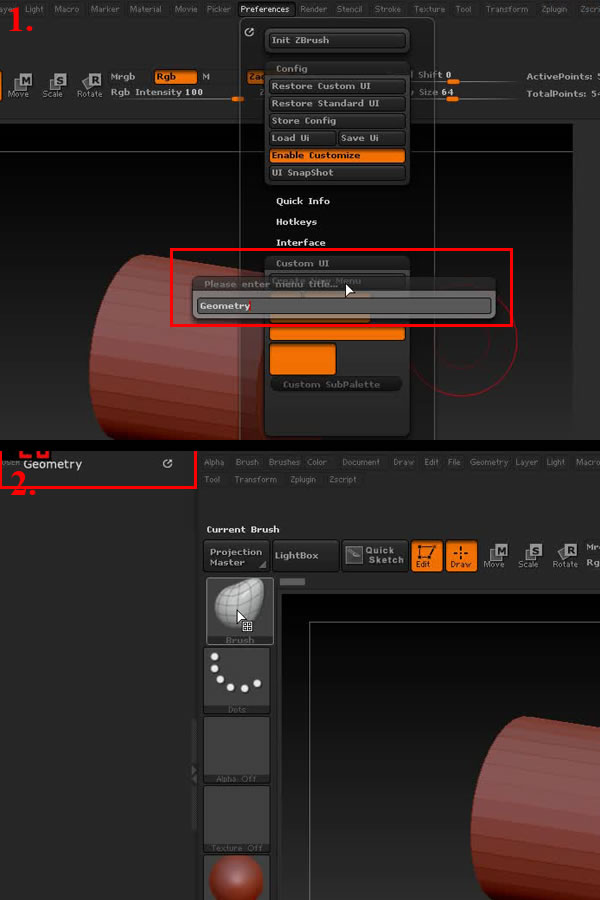Image resolution: width=600 pixels, height=900 pixels.
Task: Expand the Hotkeys section
Action: 296,222
